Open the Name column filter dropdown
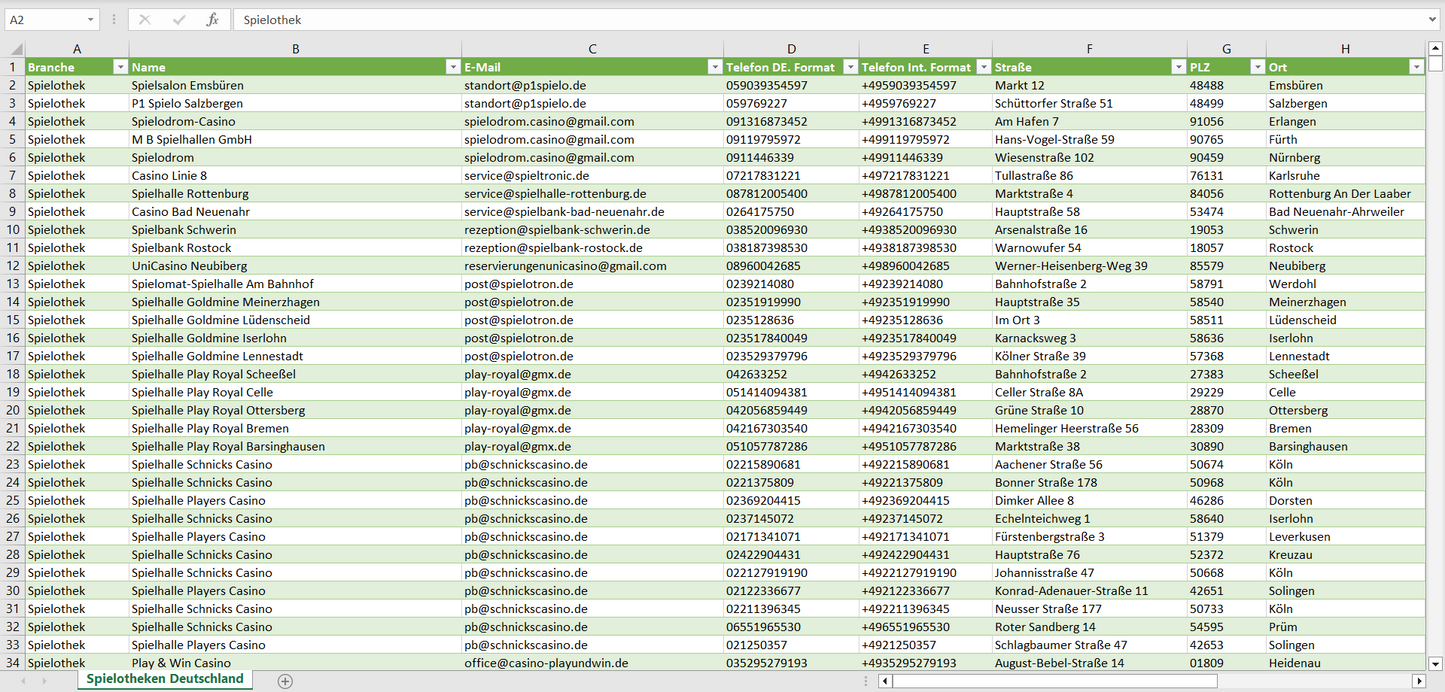1445x692 pixels. [x=452, y=67]
